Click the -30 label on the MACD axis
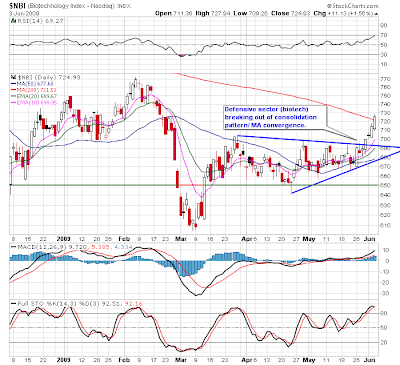The height and width of the screenshot is (365, 400). pyautogui.click(x=384, y=293)
